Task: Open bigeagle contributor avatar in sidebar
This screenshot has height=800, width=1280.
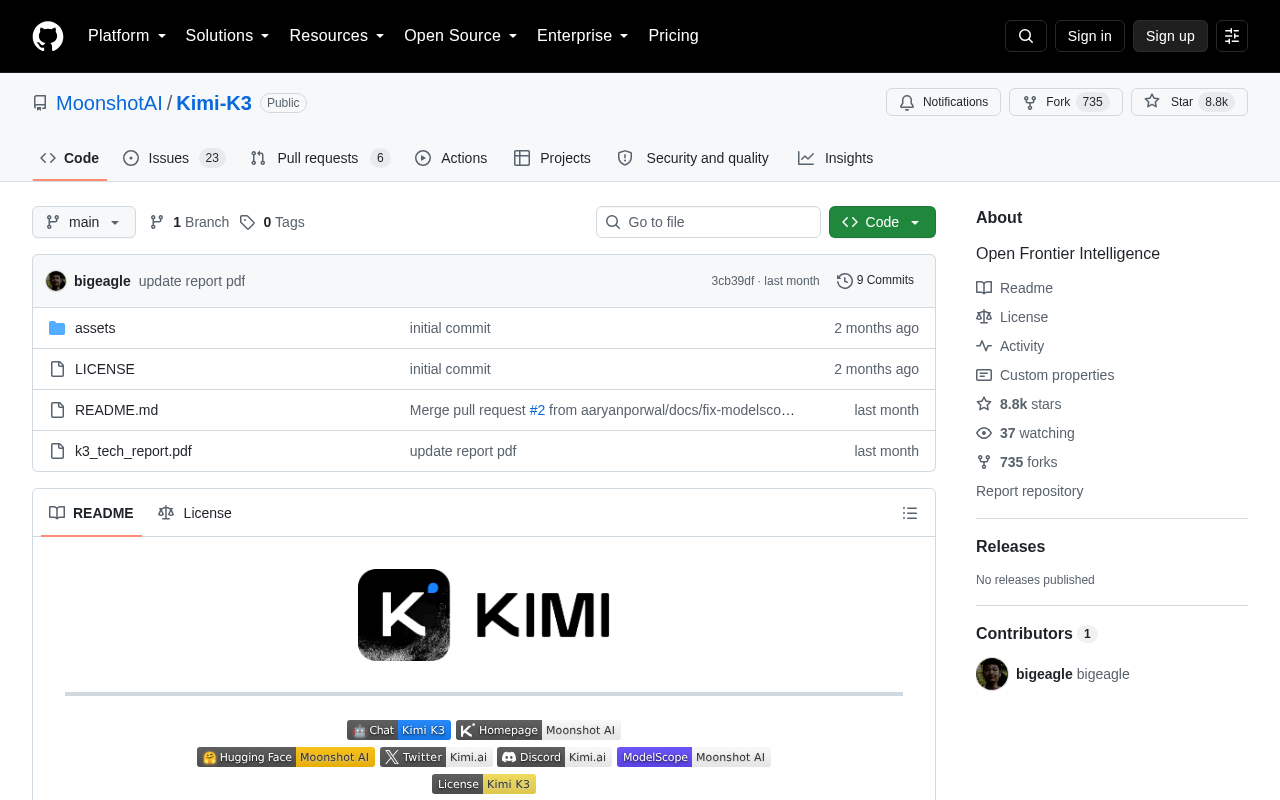Action: coord(992,674)
